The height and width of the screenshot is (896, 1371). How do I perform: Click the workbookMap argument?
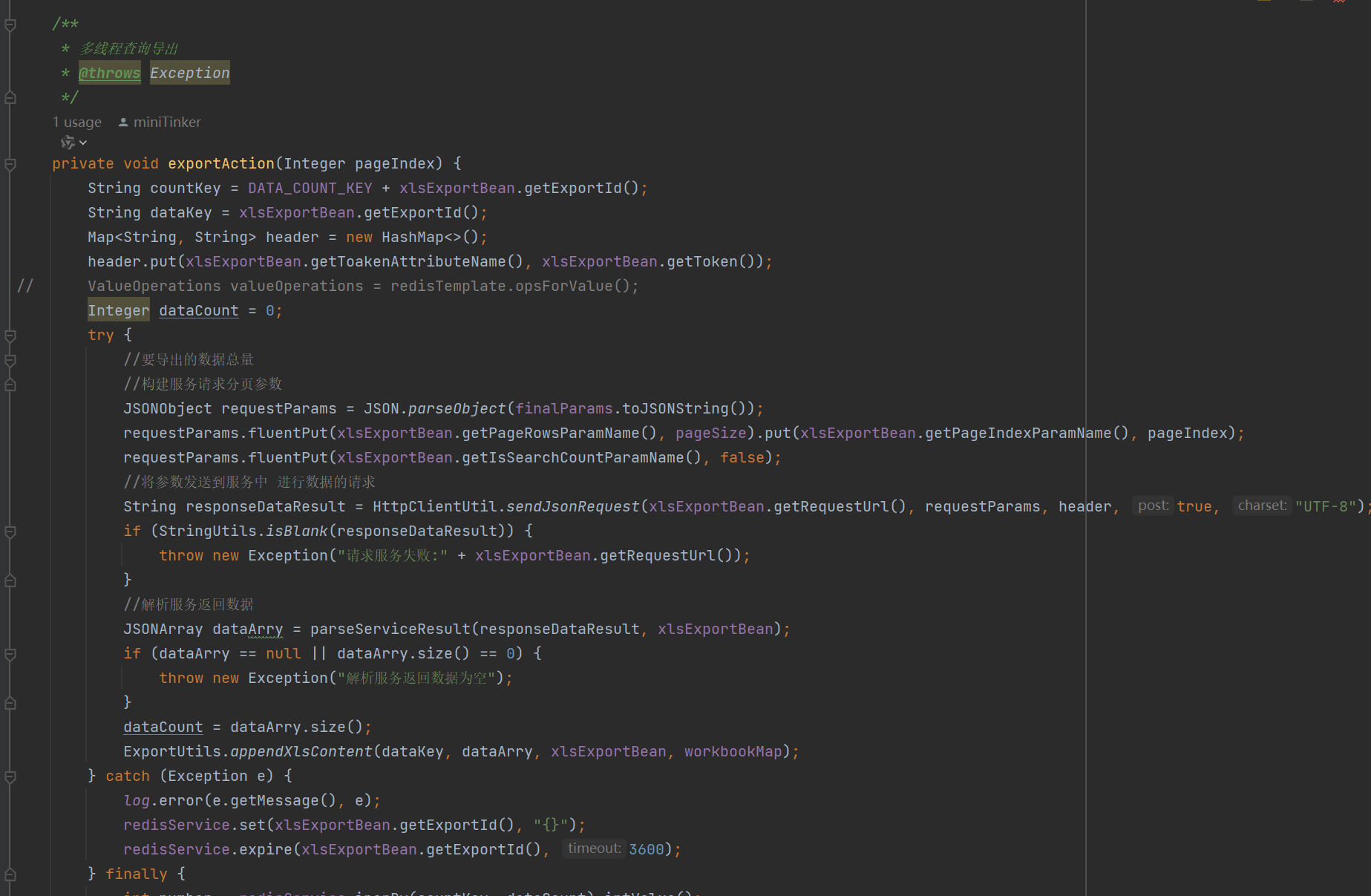733,751
